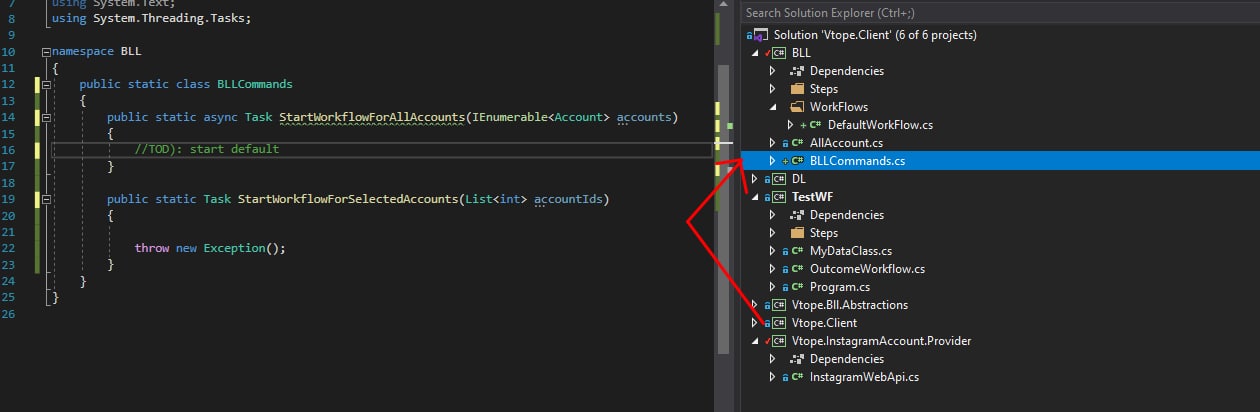Viewport: 1260px width, 412px height.
Task: Click the MyDataClass.cs file icon
Action: 797,251
